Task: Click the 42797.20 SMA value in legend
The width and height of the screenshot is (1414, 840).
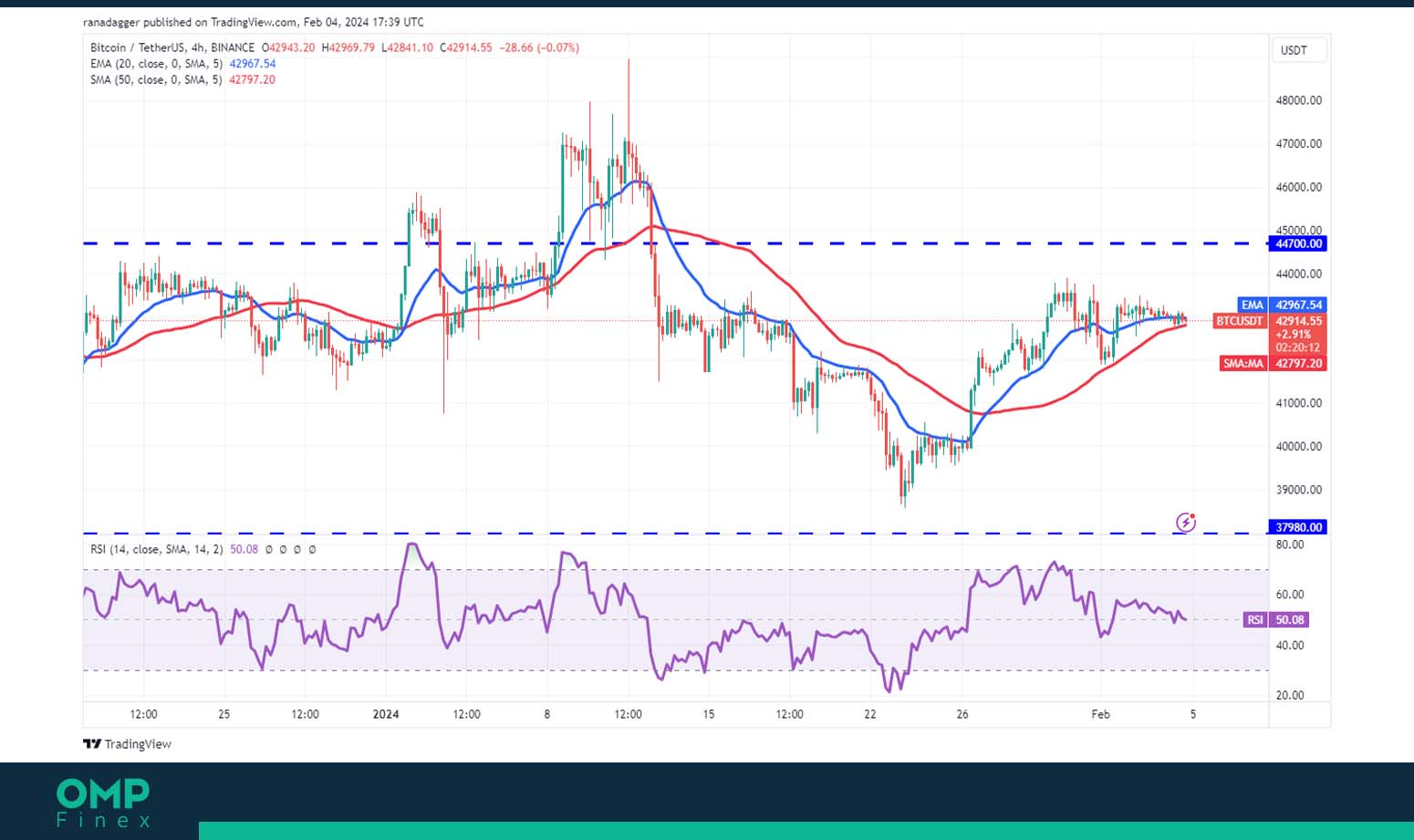Action: pos(252,79)
